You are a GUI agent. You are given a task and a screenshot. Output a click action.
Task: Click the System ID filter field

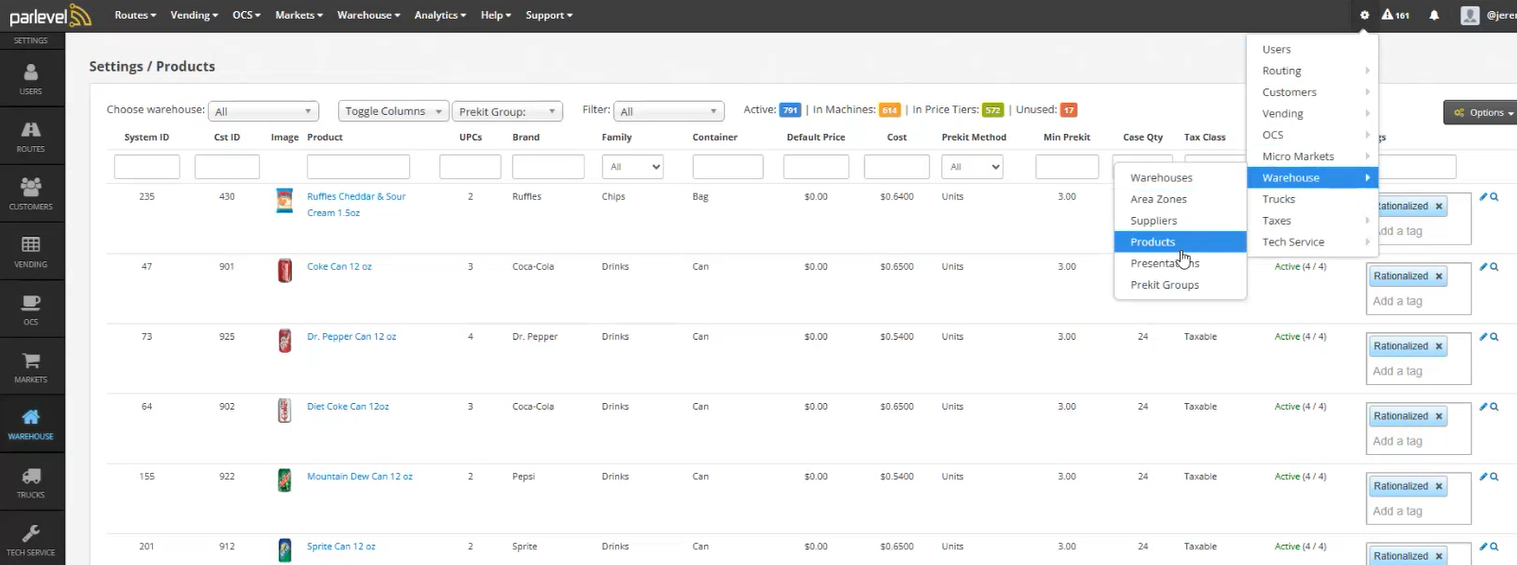(147, 167)
